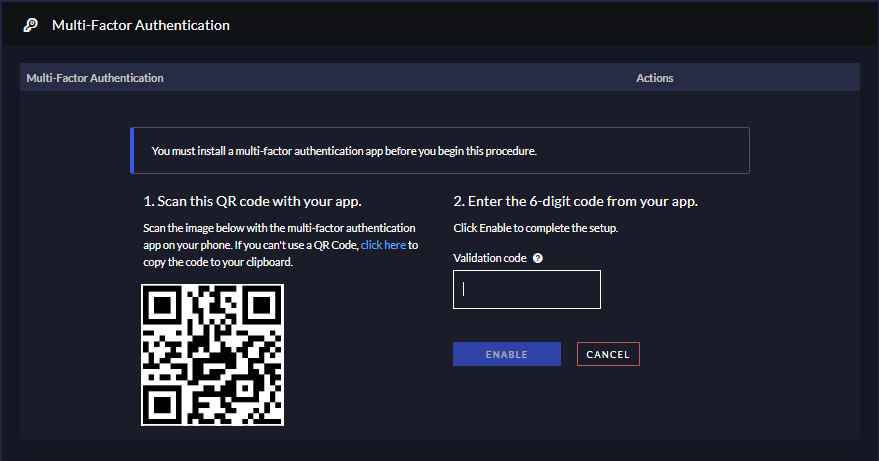This screenshot has width=879, height=461.
Task: Click the CANCEL button
Action: [x=608, y=354]
